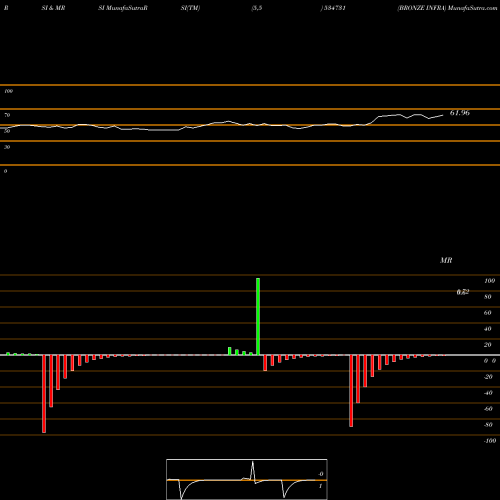
Task: Click the MR axis 60 label
Action: click(487, 313)
